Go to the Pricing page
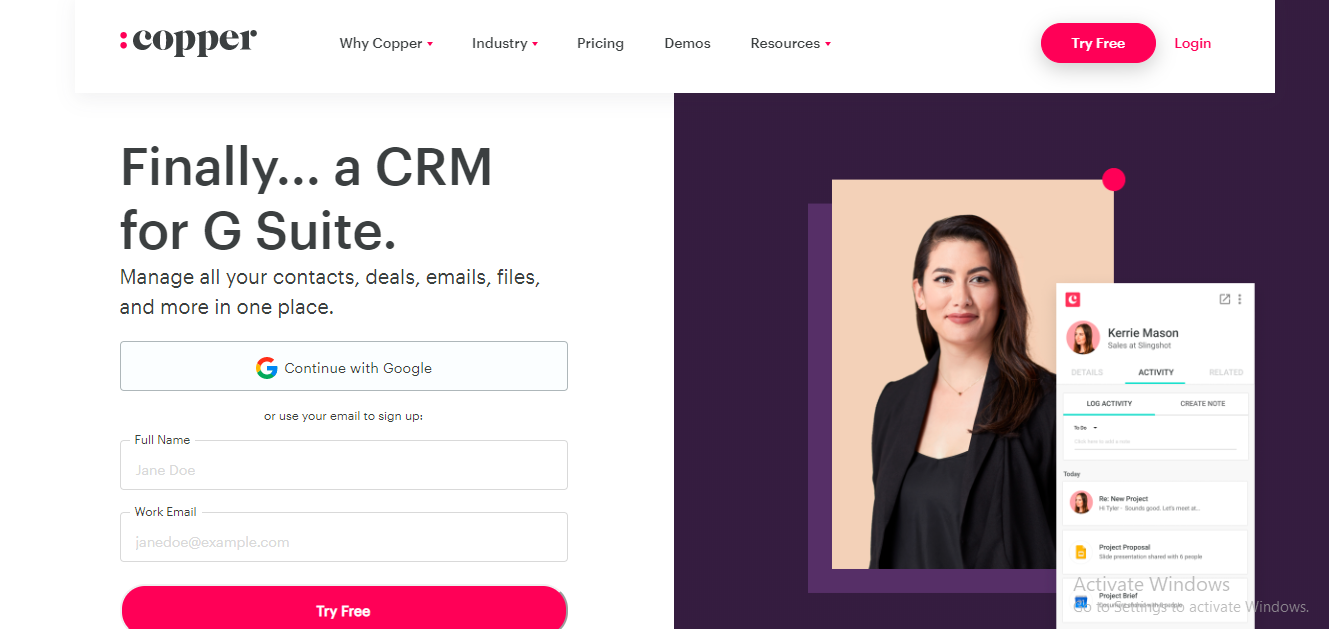Image resolution: width=1329 pixels, height=629 pixels. pos(600,43)
